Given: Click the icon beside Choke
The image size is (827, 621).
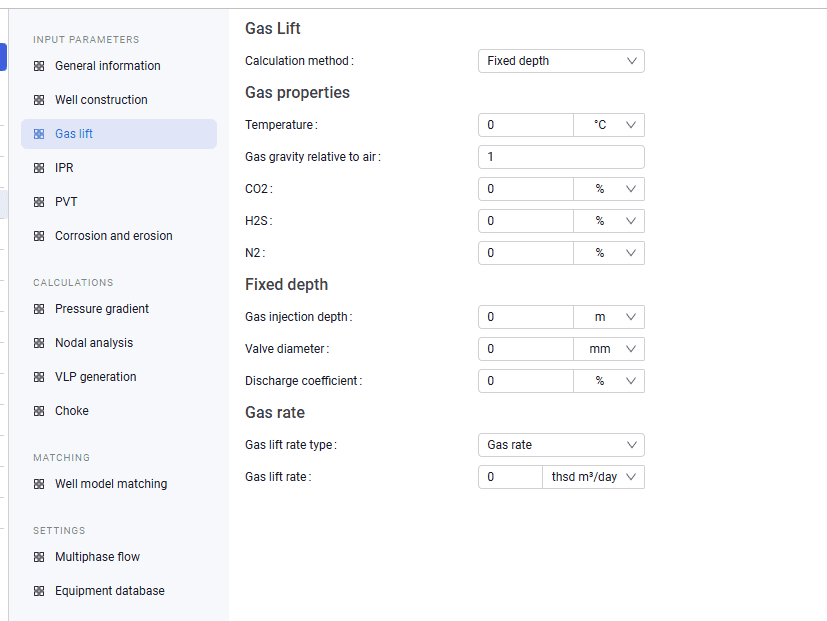Looking at the screenshot, I should pyautogui.click(x=39, y=411).
